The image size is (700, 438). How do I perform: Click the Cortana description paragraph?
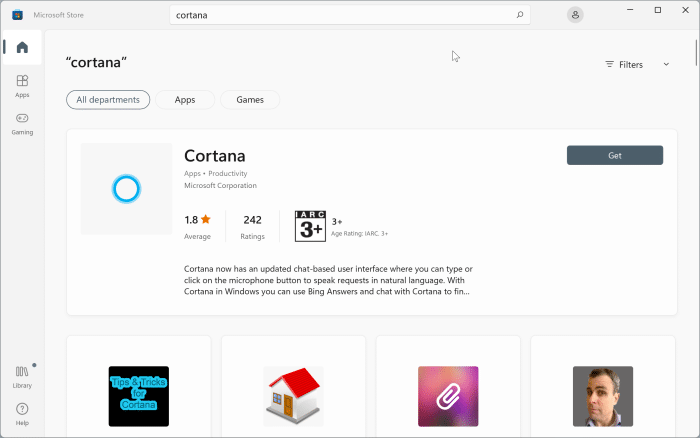pos(328,280)
